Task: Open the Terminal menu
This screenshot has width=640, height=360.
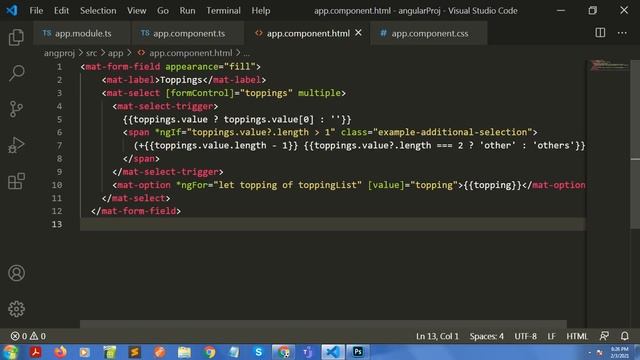Action: click(223, 11)
